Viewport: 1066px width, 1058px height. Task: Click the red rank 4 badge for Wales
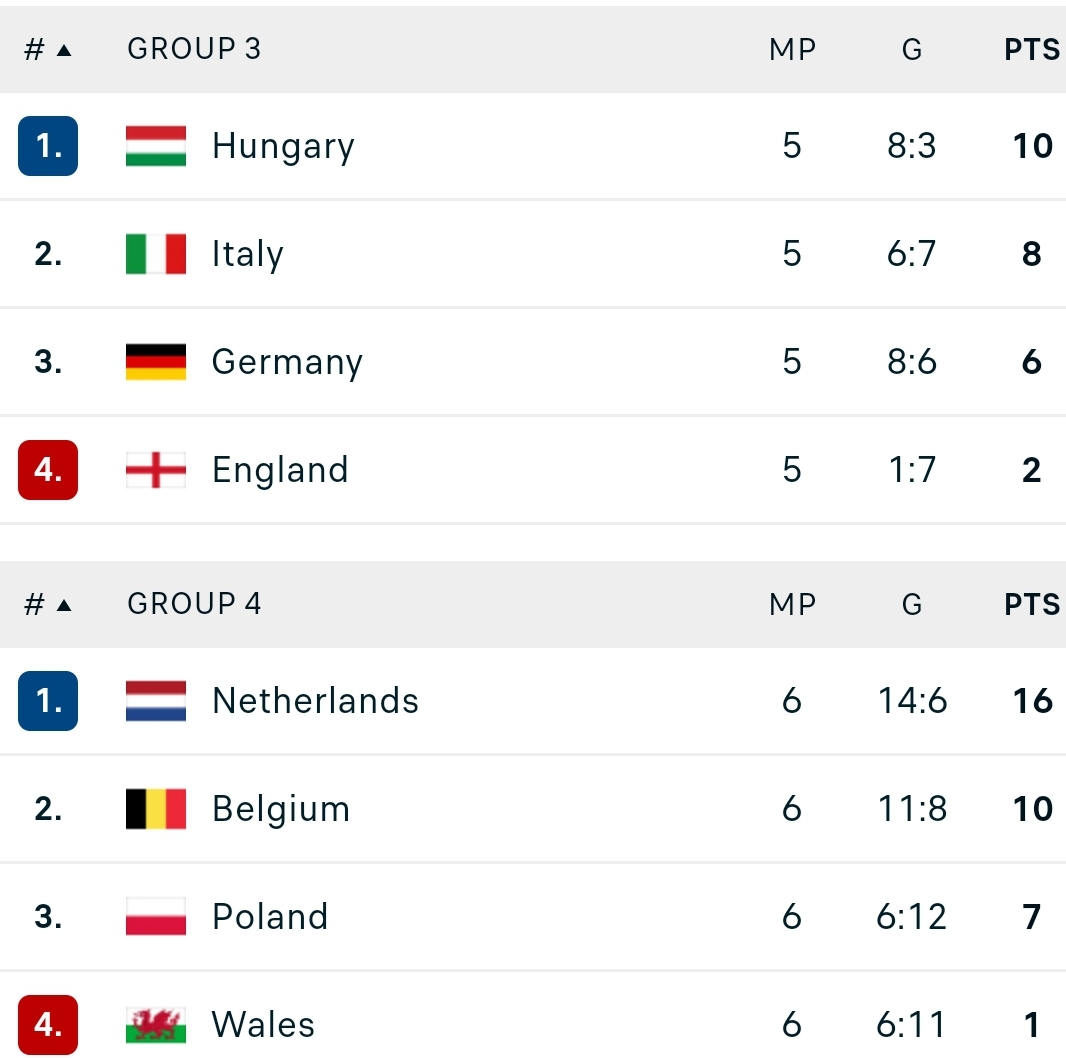click(x=48, y=1025)
